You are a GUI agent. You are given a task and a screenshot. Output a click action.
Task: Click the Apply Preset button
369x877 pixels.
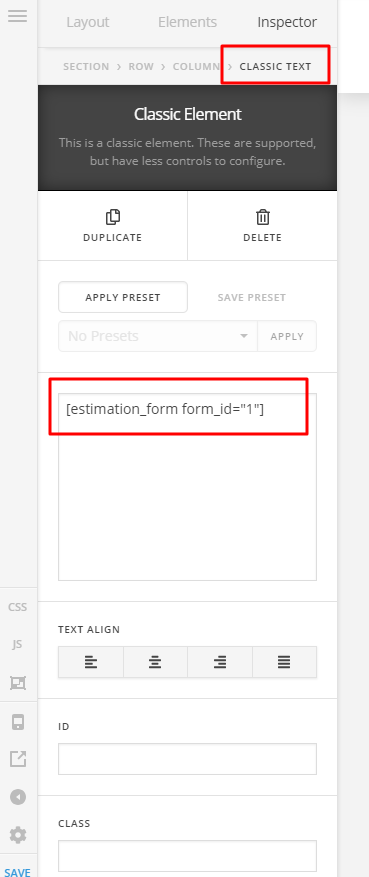click(123, 297)
